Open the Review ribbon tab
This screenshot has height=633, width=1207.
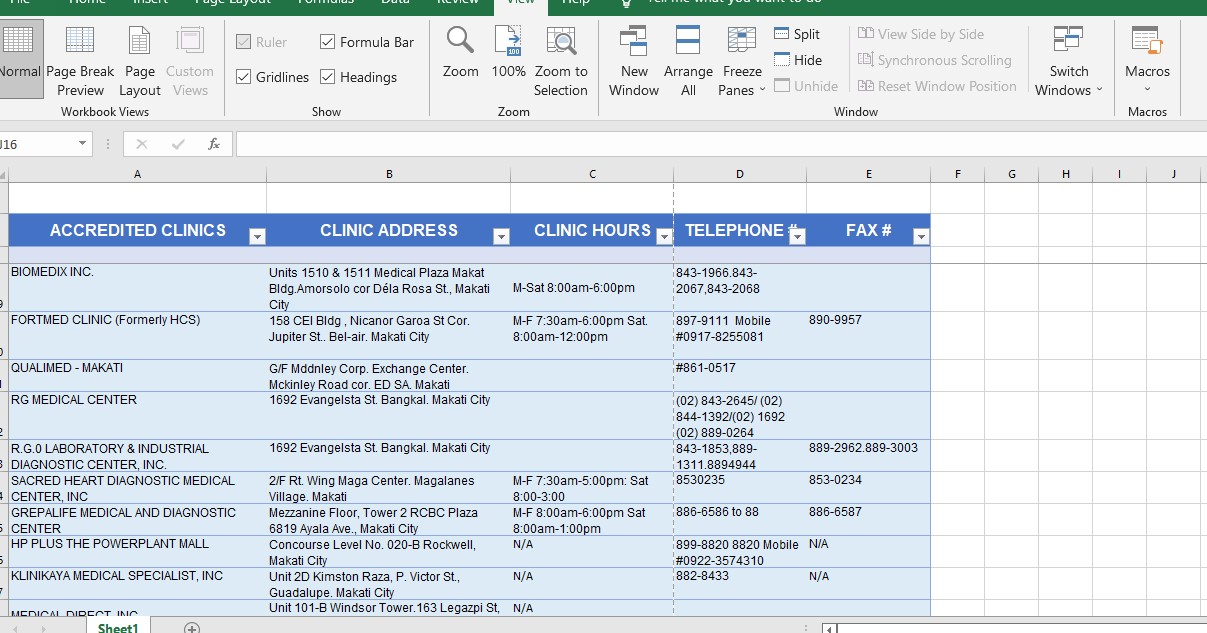tap(458, 3)
